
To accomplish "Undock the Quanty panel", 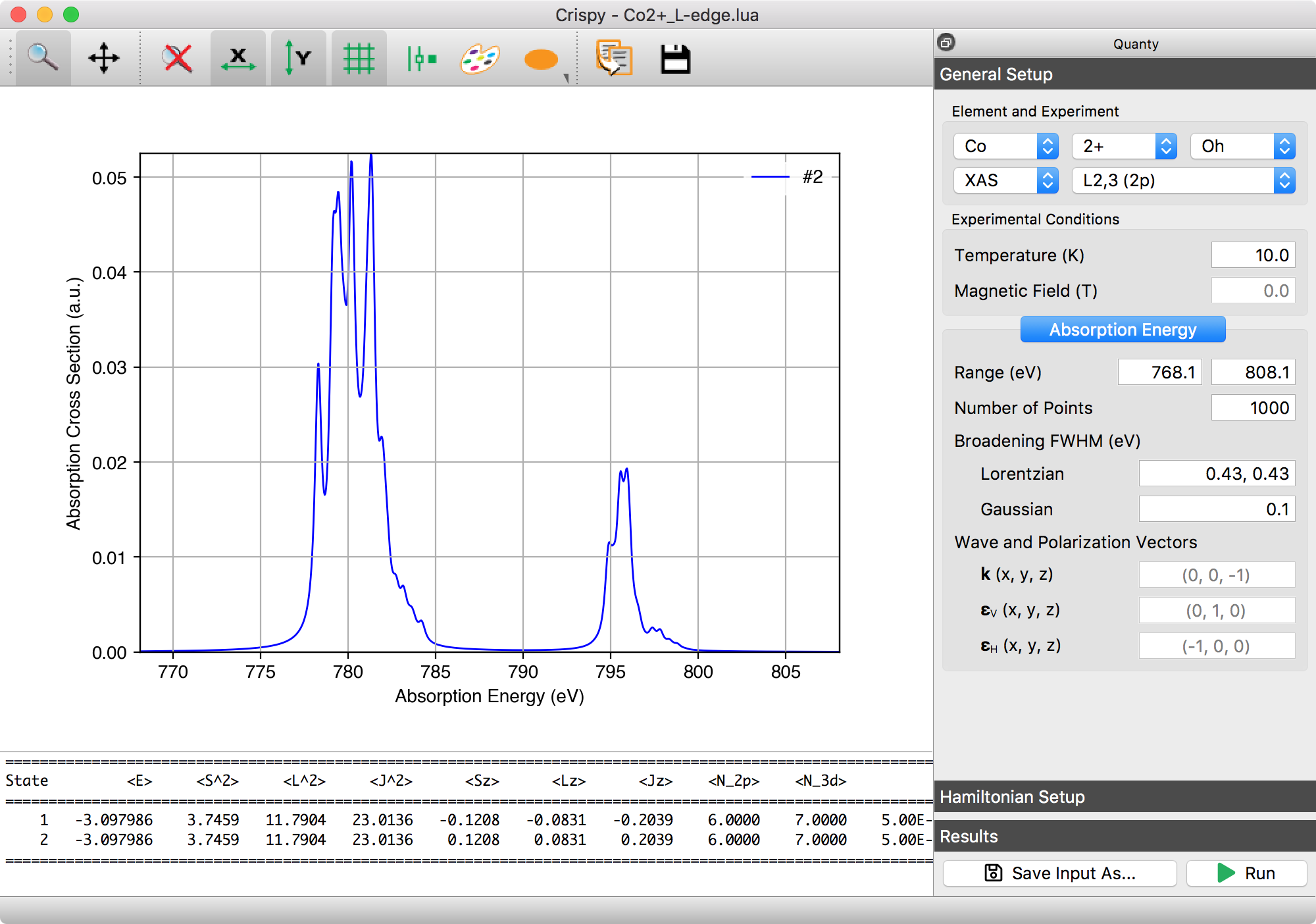I will [x=946, y=43].
